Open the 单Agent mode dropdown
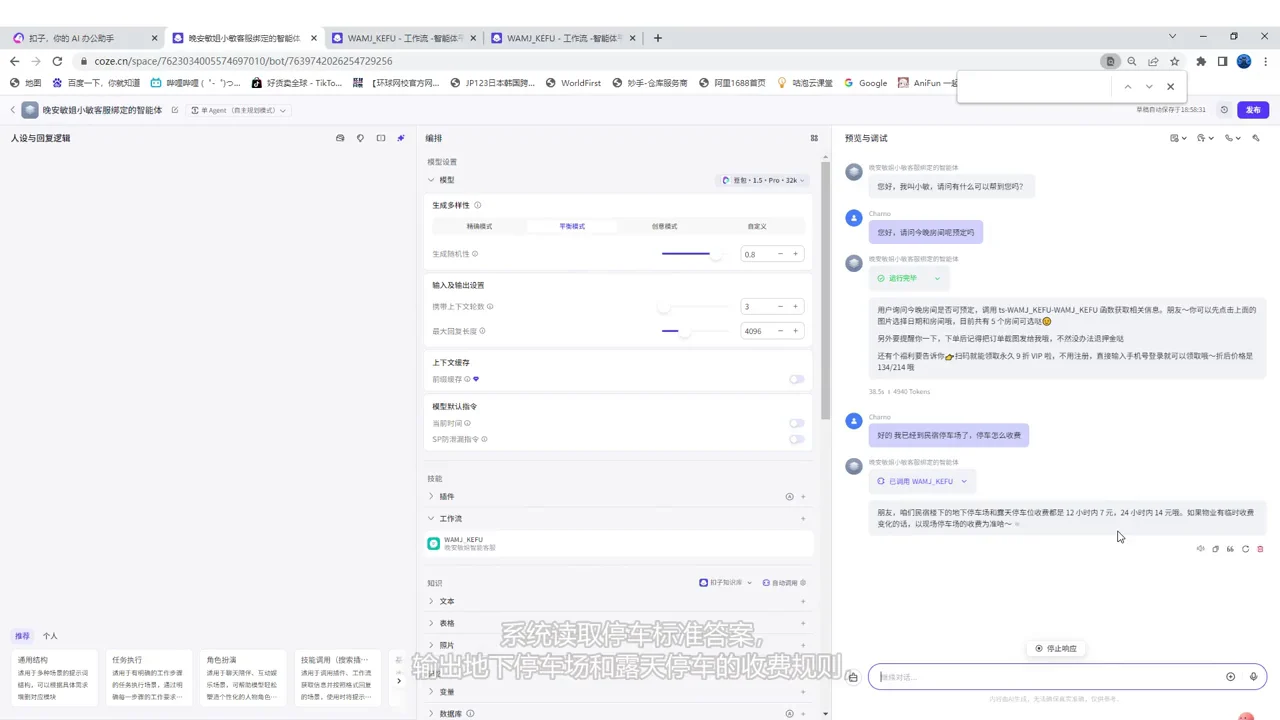Viewport: 1280px width, 720px height. coord(240,110)
